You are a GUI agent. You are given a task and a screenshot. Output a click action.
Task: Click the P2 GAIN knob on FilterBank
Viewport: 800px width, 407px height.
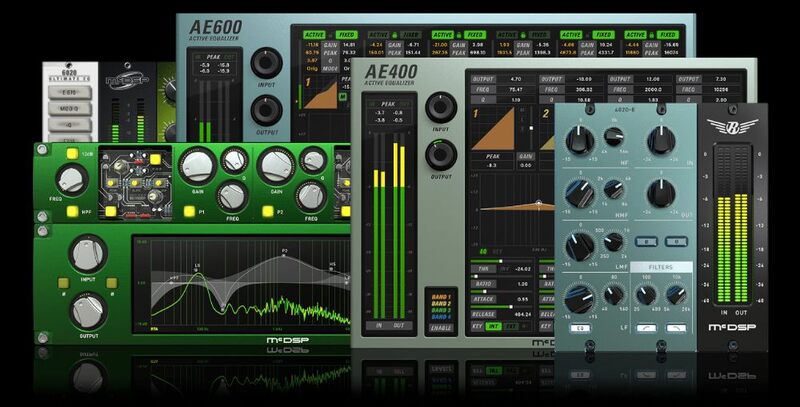276,166
